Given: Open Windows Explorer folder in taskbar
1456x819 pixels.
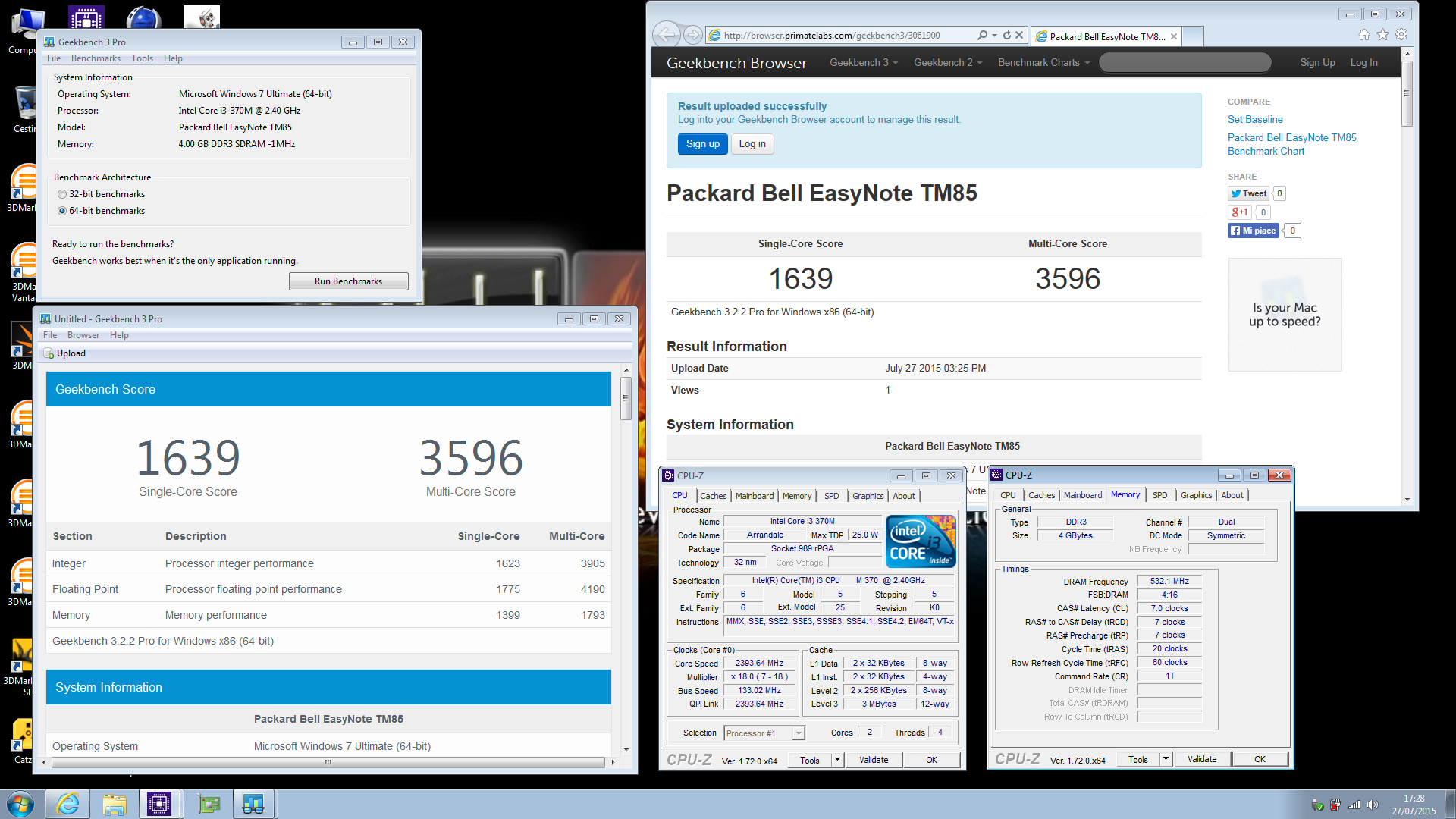Looking at the screenshot, I should [115, 804].
